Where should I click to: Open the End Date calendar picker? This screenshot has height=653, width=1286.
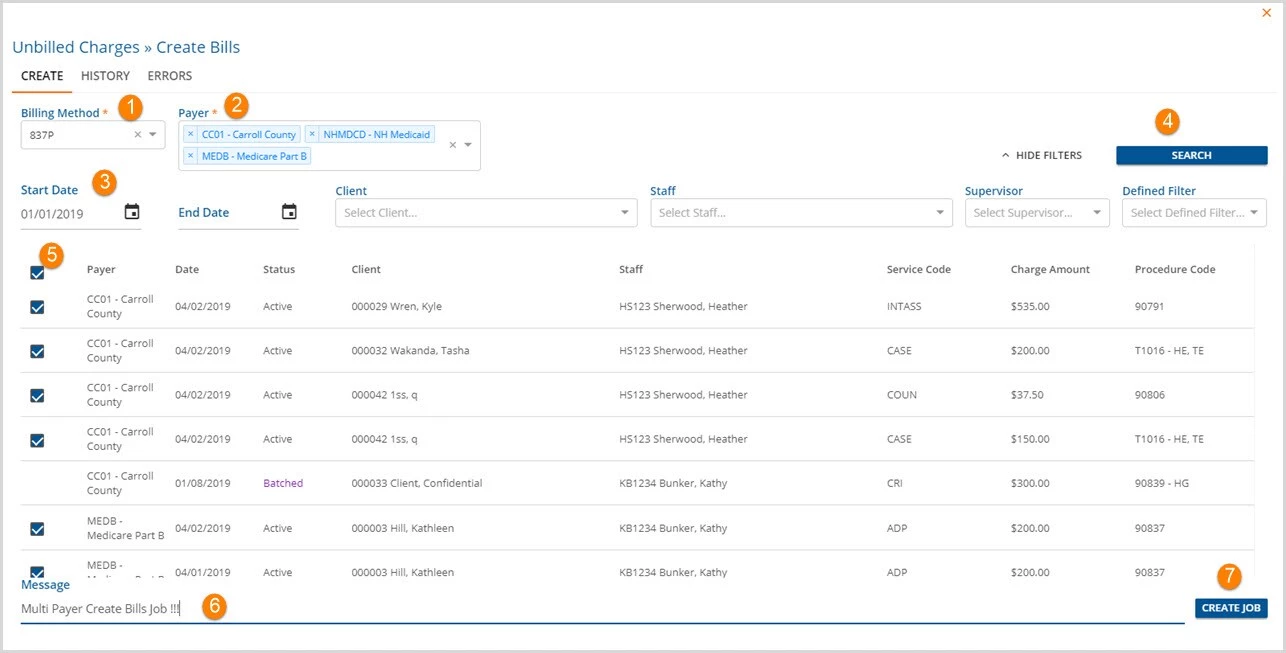(289, 212)
